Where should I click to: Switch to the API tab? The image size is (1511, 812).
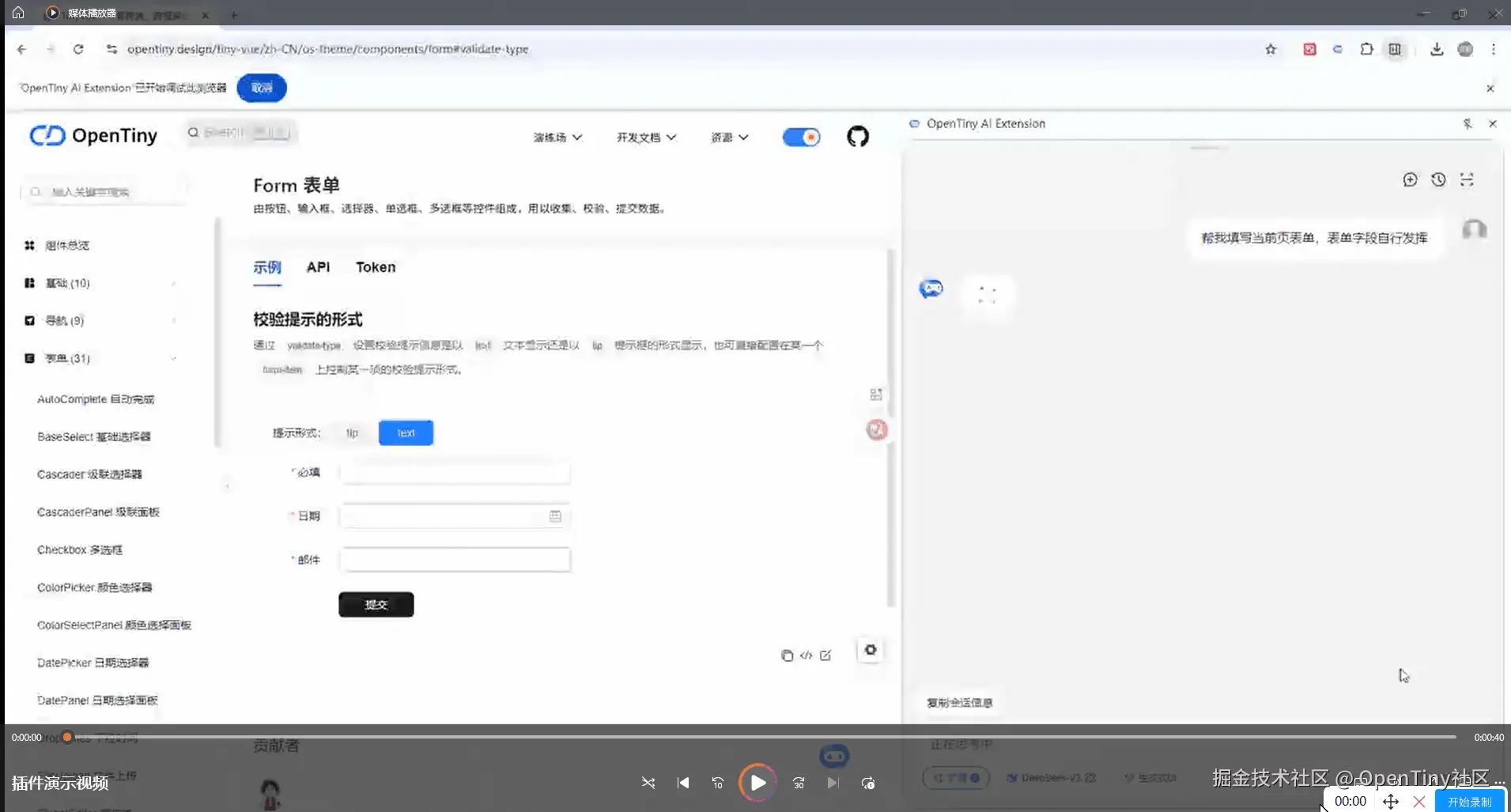coord(318,267)
